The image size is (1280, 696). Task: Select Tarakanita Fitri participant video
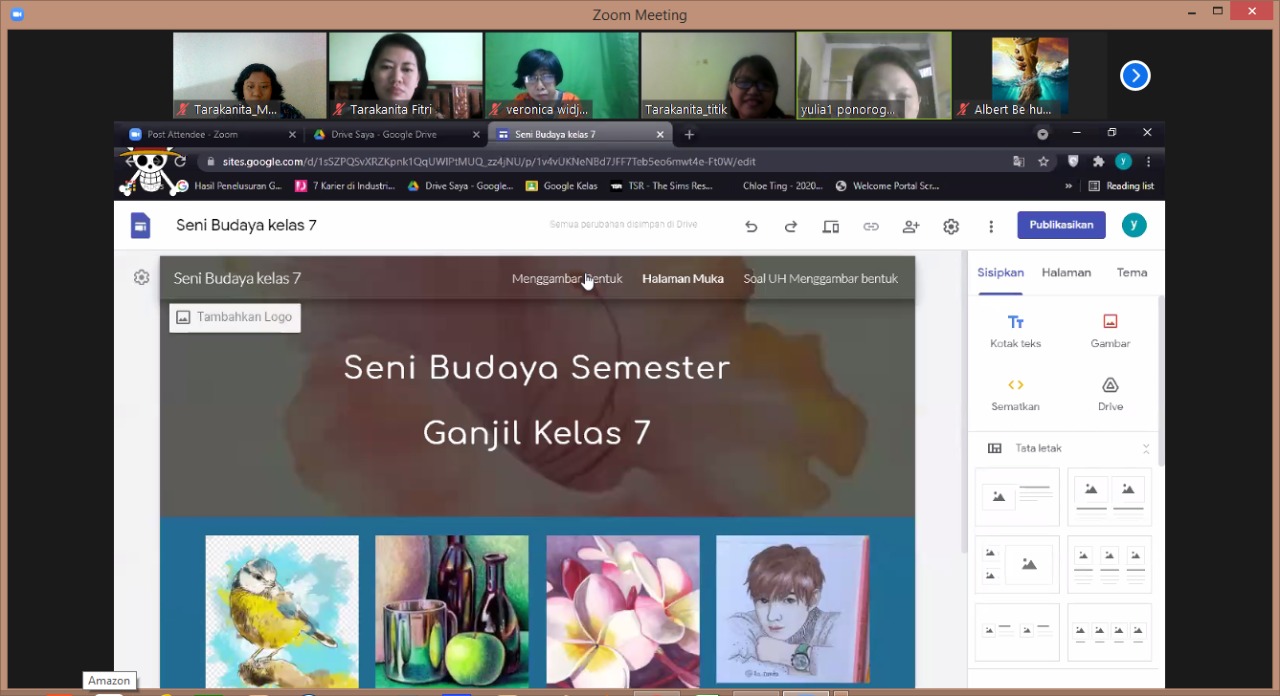coord(405,76)
